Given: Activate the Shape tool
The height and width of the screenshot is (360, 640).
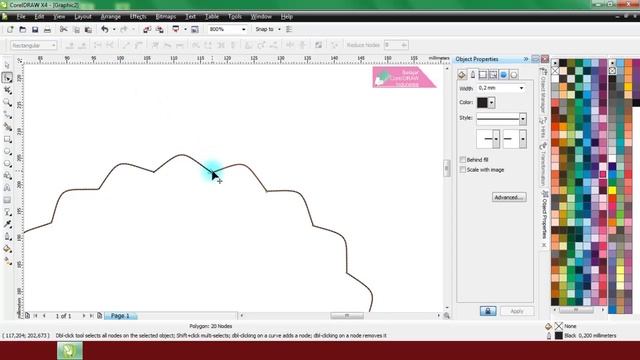Looking at the screenshot, I should (7, 78).
